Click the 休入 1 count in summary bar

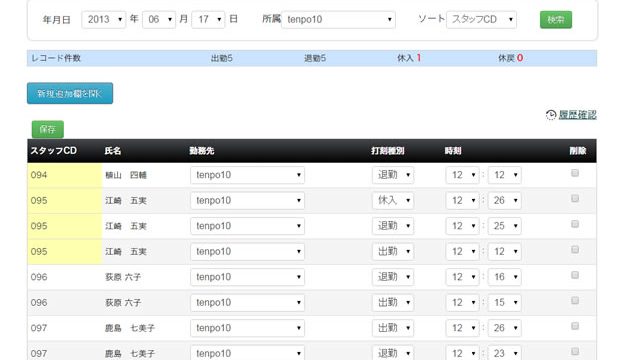click(409, 58)
